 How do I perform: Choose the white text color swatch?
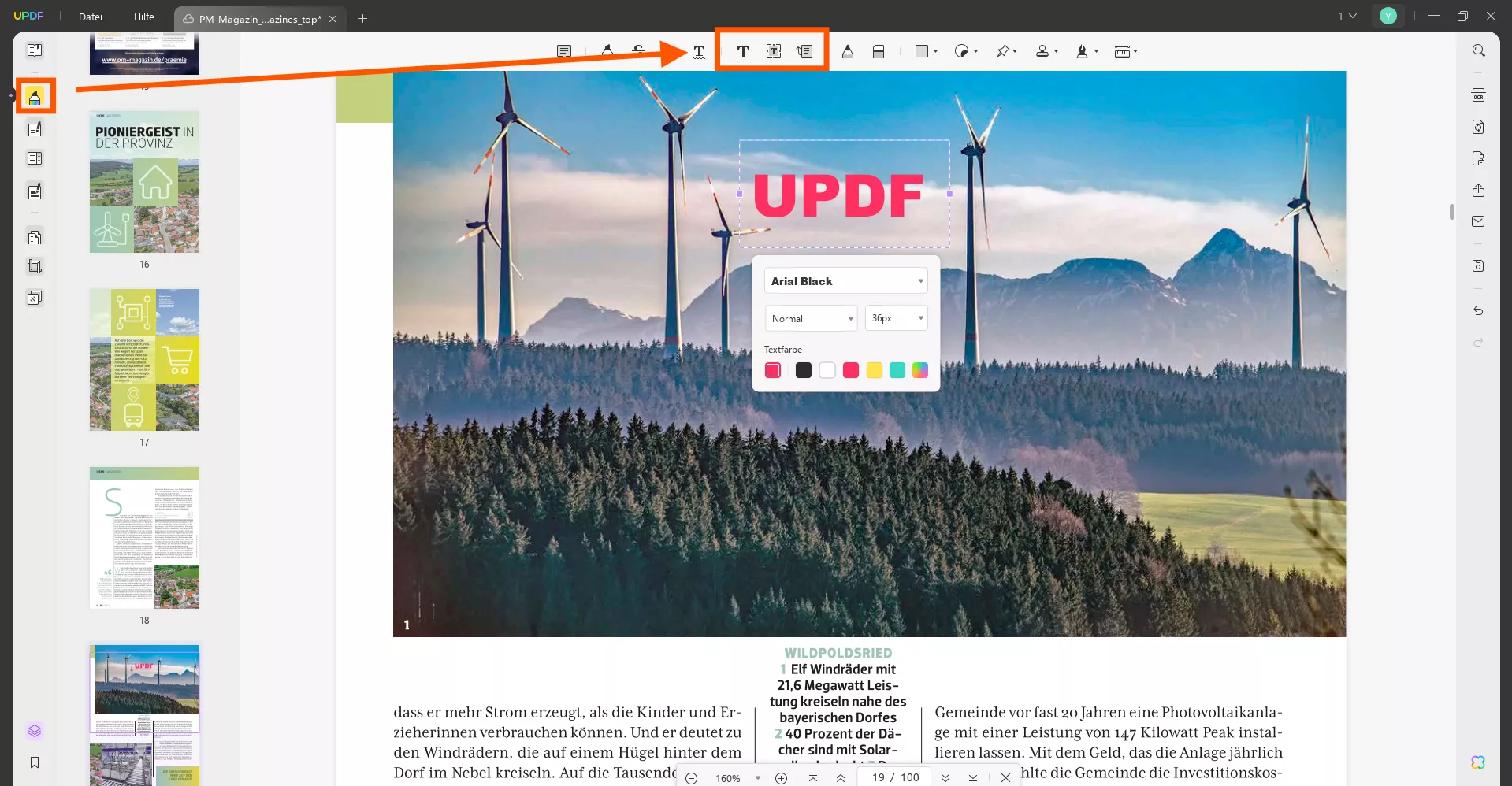click(x=827, y=370)
